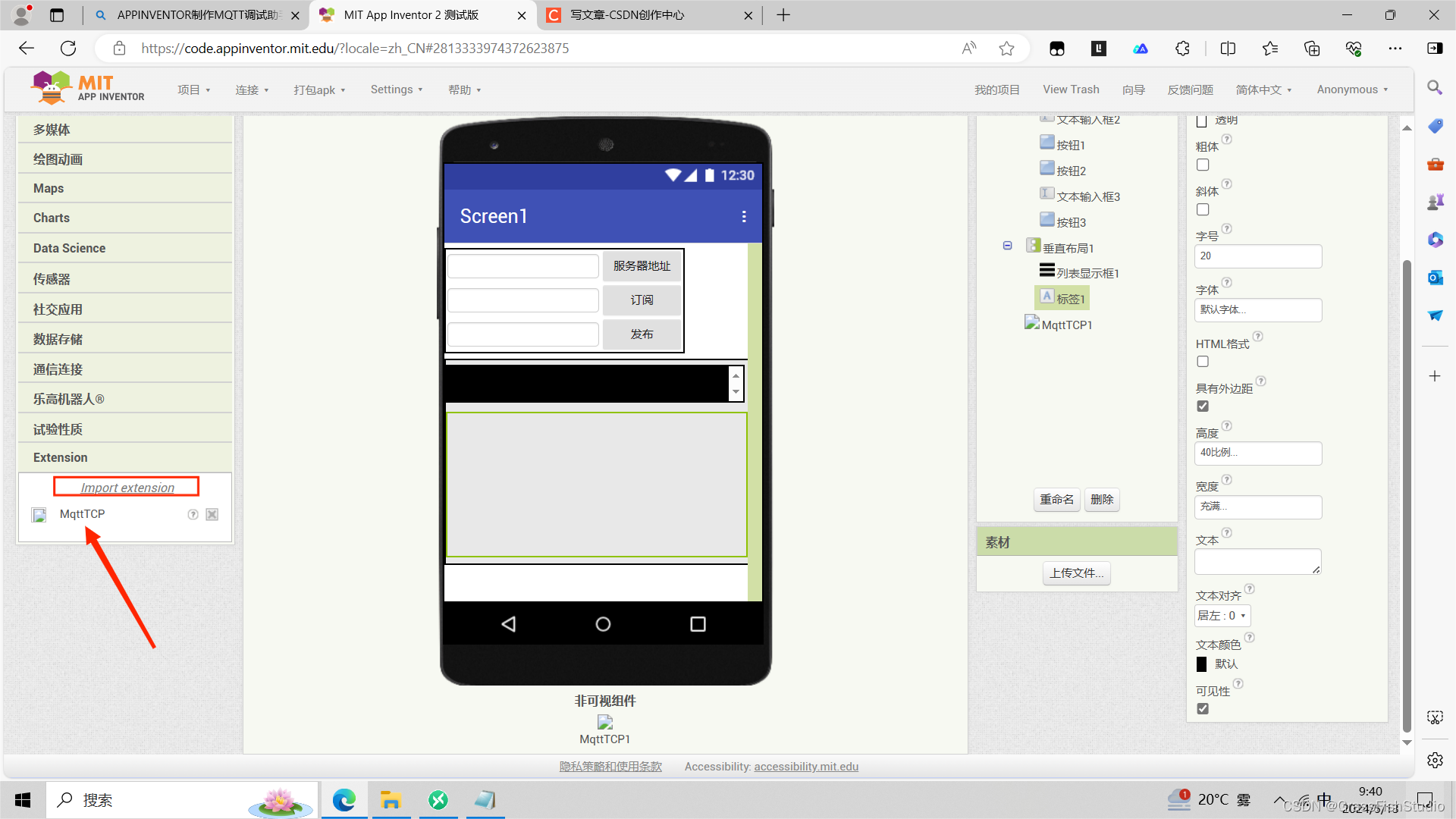Select MqttTCP1 in the component tree
Viewport: 1456px width, 819px height.
pos(1066,325)
